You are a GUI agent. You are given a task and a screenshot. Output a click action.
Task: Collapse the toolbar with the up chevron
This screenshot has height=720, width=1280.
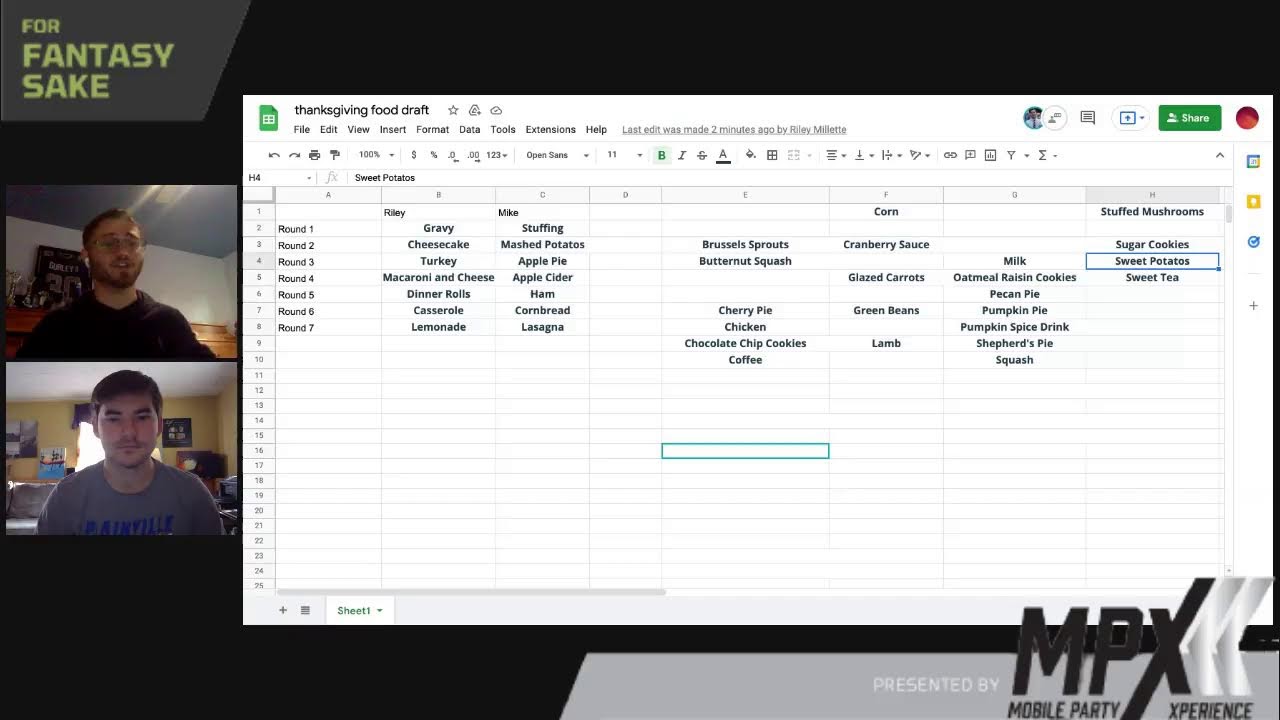pos(1220,155)
